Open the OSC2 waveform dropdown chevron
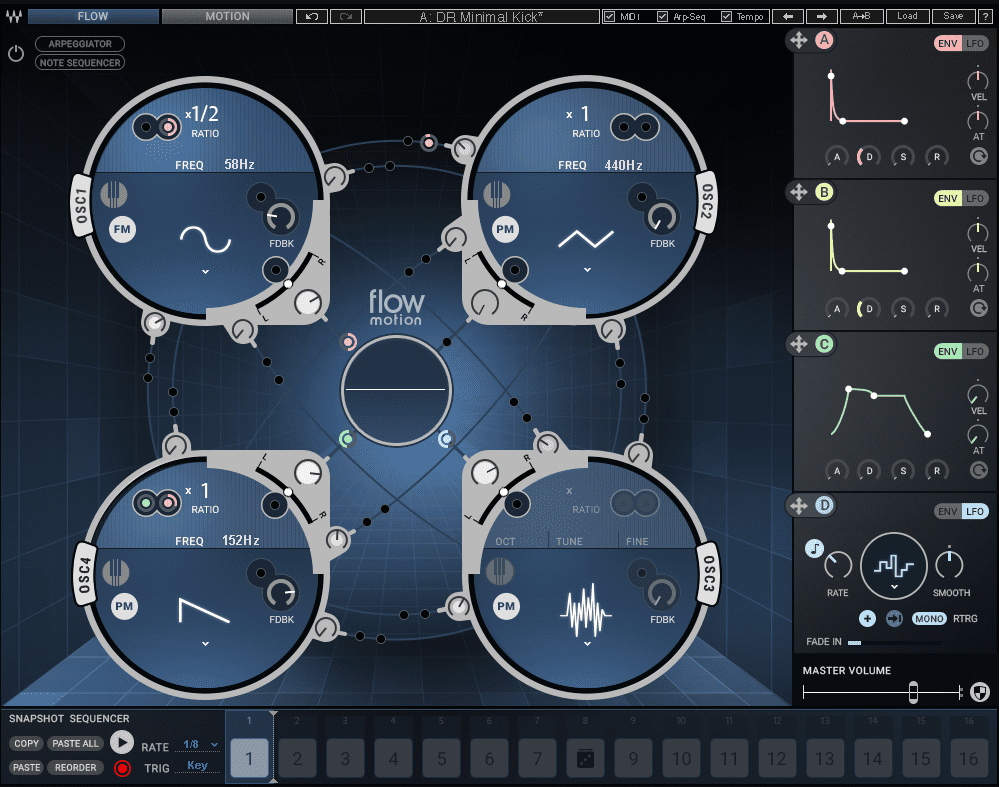This screenshot has width=1000, height=787. pos(587,270)
